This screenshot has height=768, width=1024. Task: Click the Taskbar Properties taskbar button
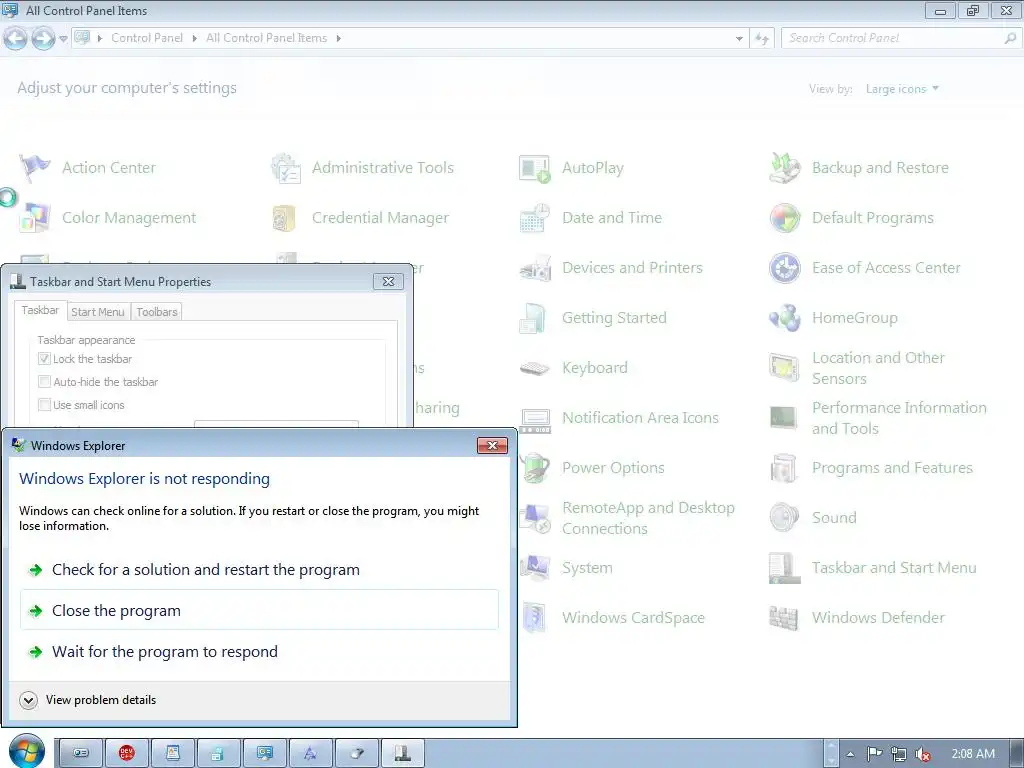pos(403,753)
